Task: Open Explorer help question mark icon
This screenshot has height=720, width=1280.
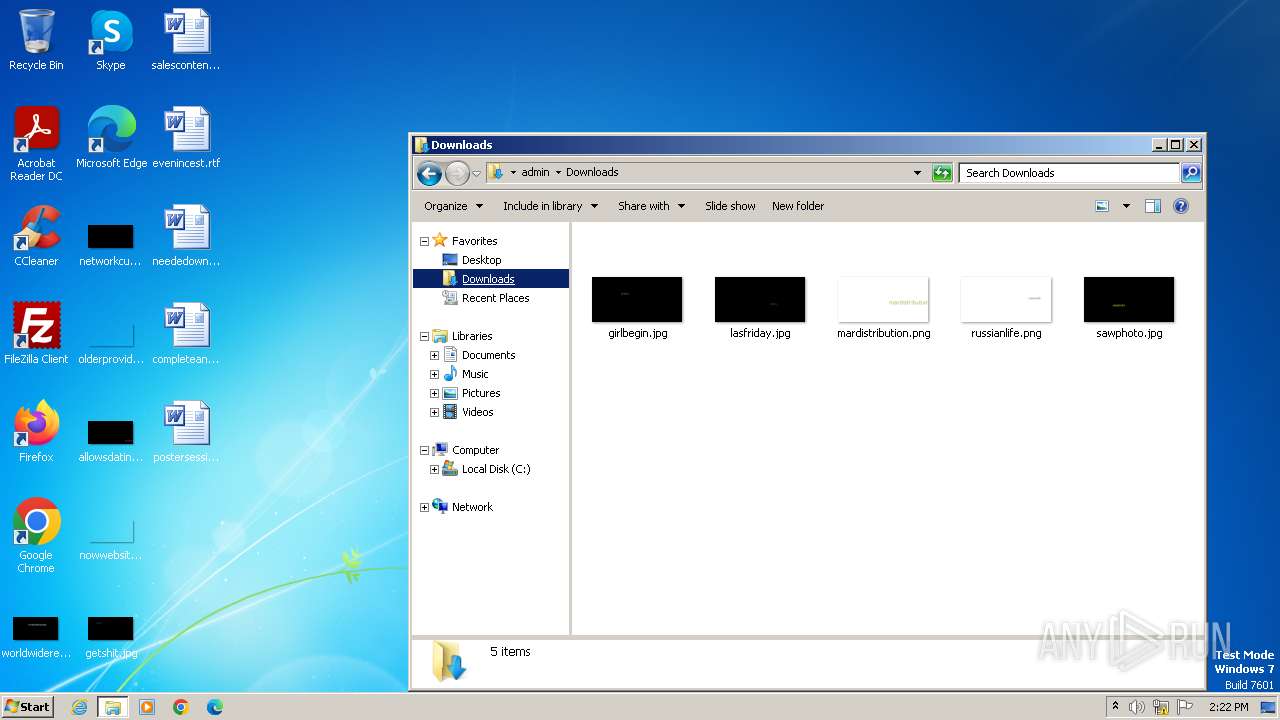Action: pyautogui.click(x=1180, y=206)
